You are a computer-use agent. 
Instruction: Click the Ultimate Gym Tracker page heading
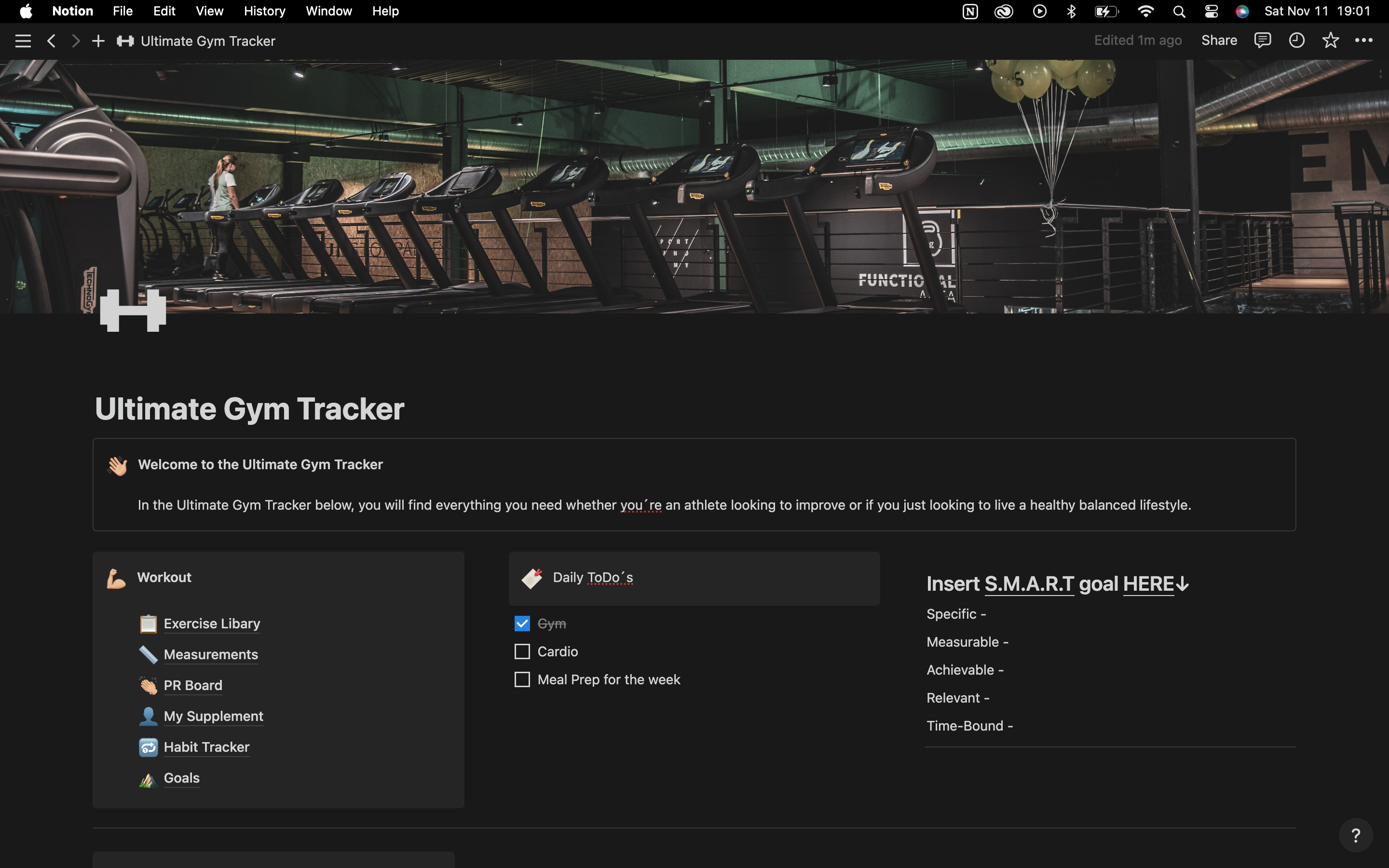tap(250, 409)
